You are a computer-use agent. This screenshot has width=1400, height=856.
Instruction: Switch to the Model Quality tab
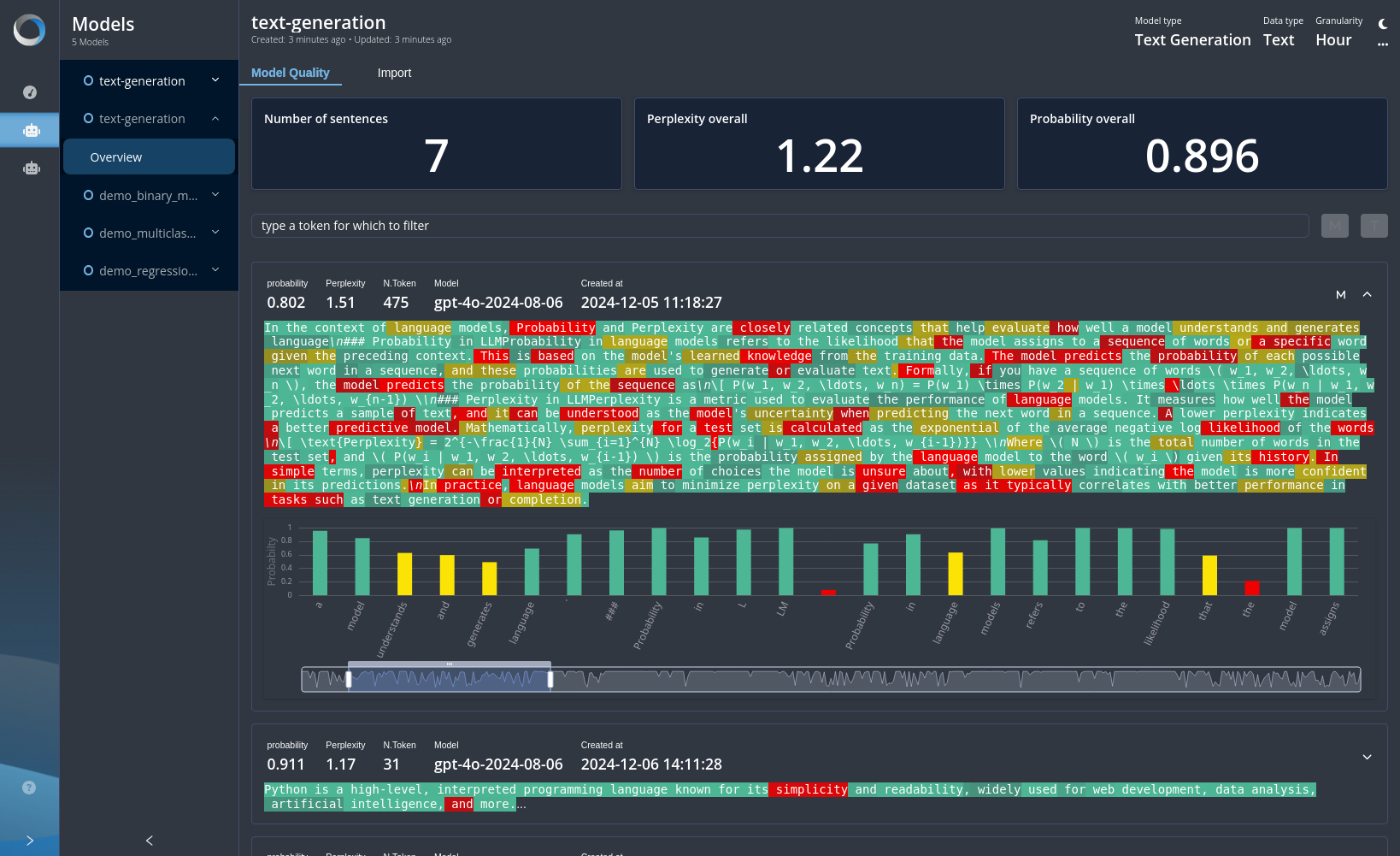[291, 73]
